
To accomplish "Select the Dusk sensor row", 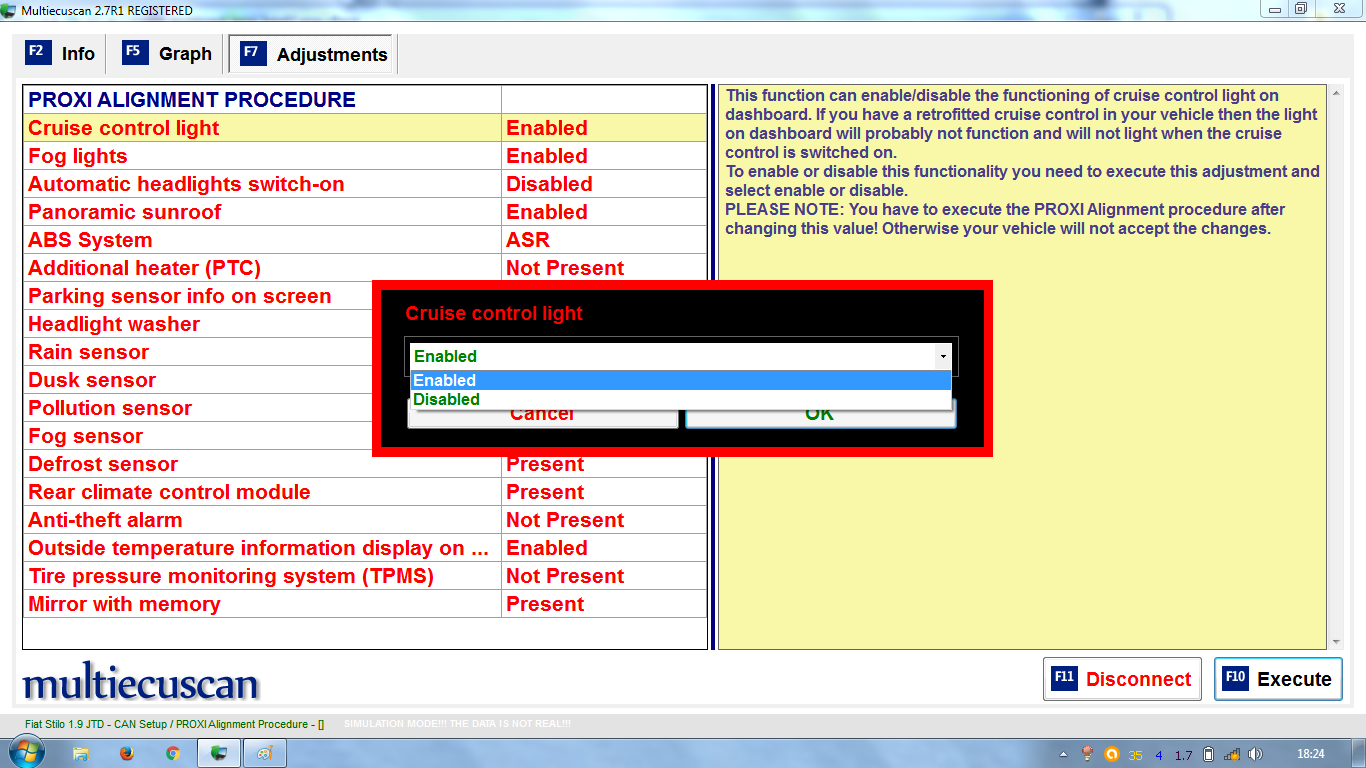I will tap(198, 380).
